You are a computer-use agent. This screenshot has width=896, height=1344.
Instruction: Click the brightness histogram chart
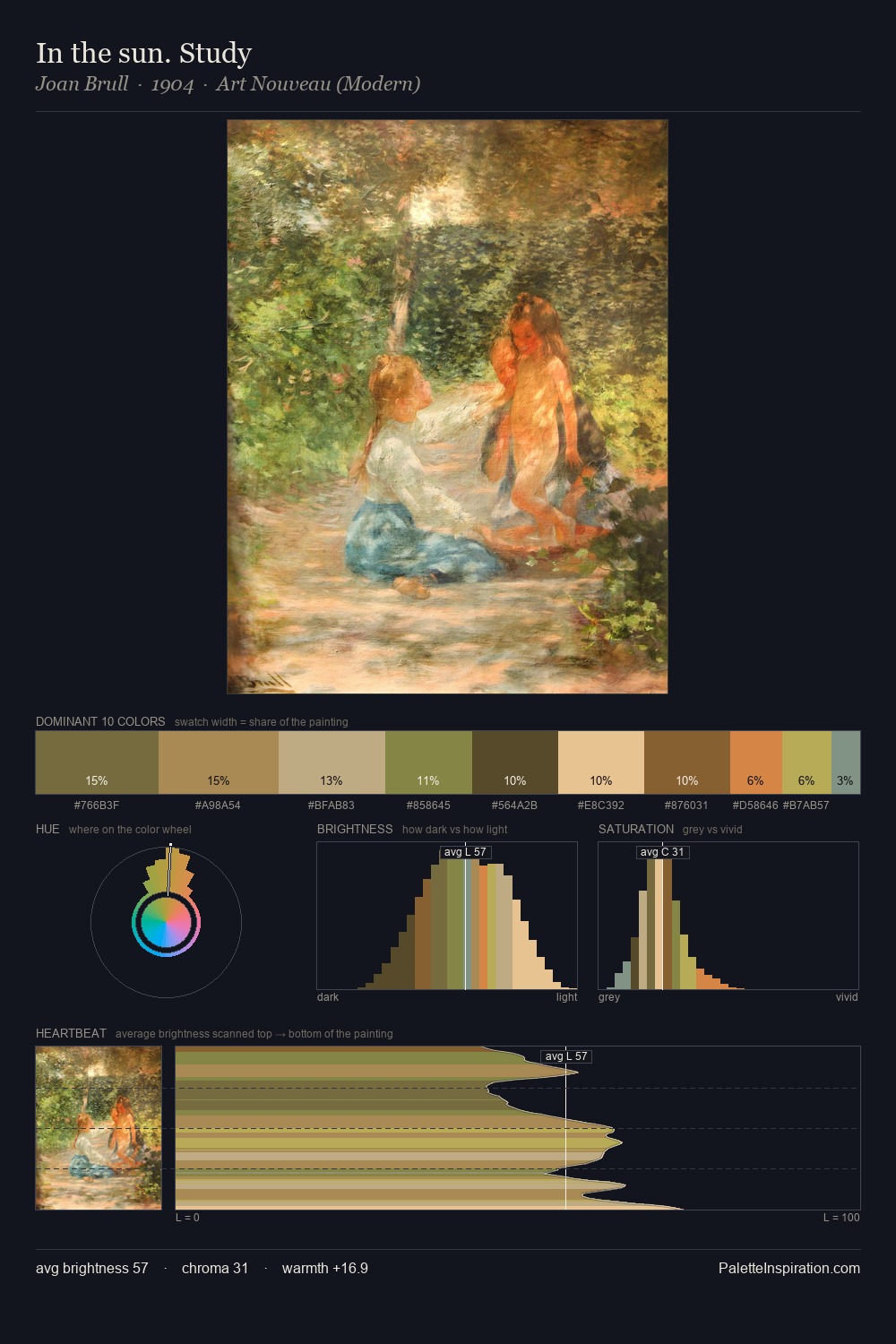pyautogui.click(x=447, y=916)
